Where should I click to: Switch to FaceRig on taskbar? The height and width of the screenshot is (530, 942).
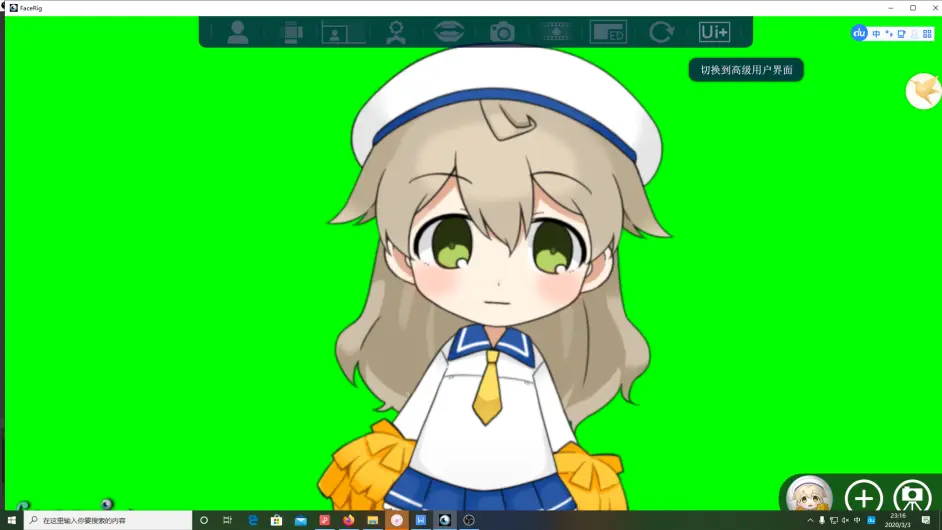coord(445,520)
